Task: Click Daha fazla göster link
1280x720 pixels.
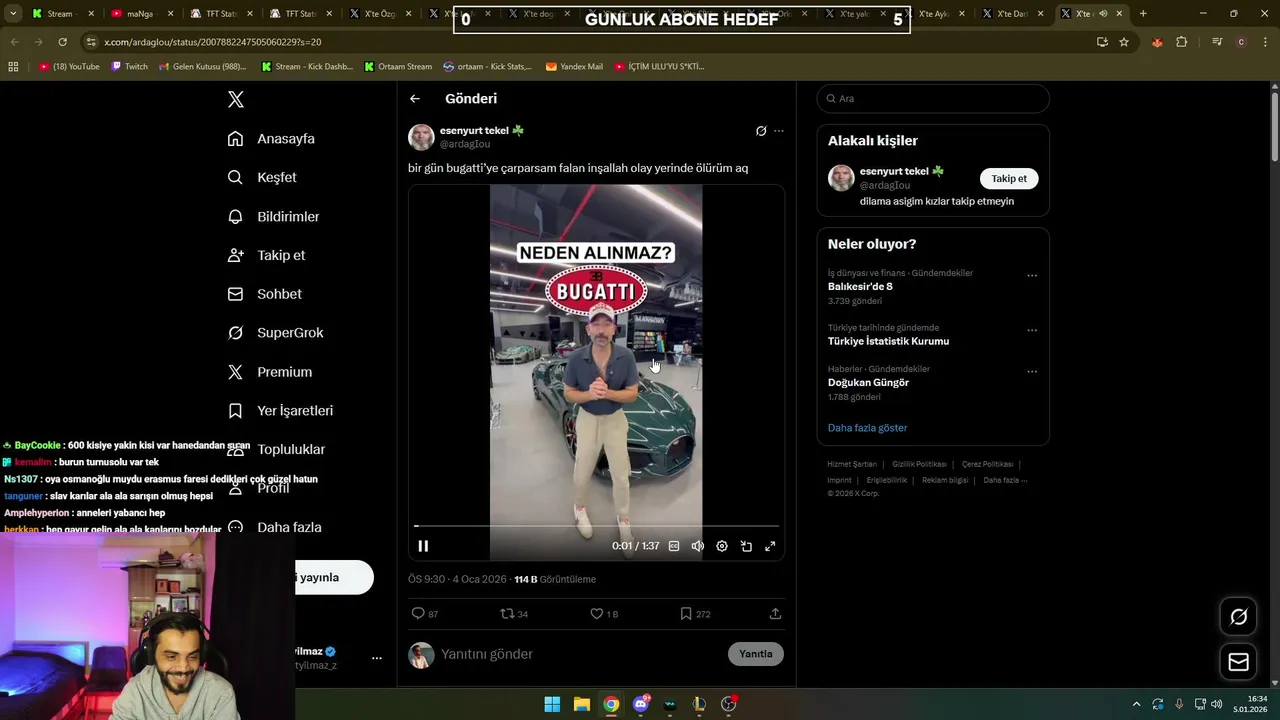Action: tap(867, 428)
